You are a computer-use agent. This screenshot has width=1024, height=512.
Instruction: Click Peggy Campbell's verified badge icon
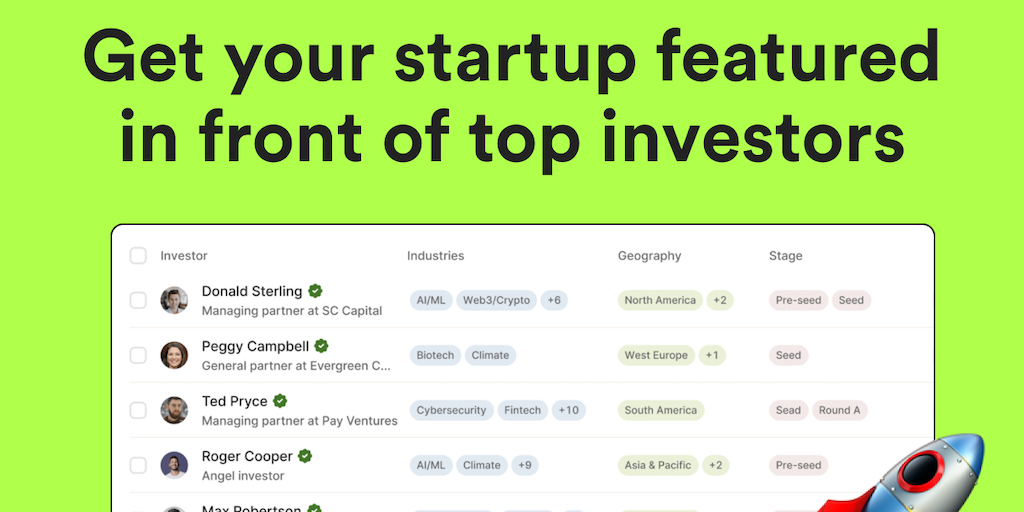point(322,346)
